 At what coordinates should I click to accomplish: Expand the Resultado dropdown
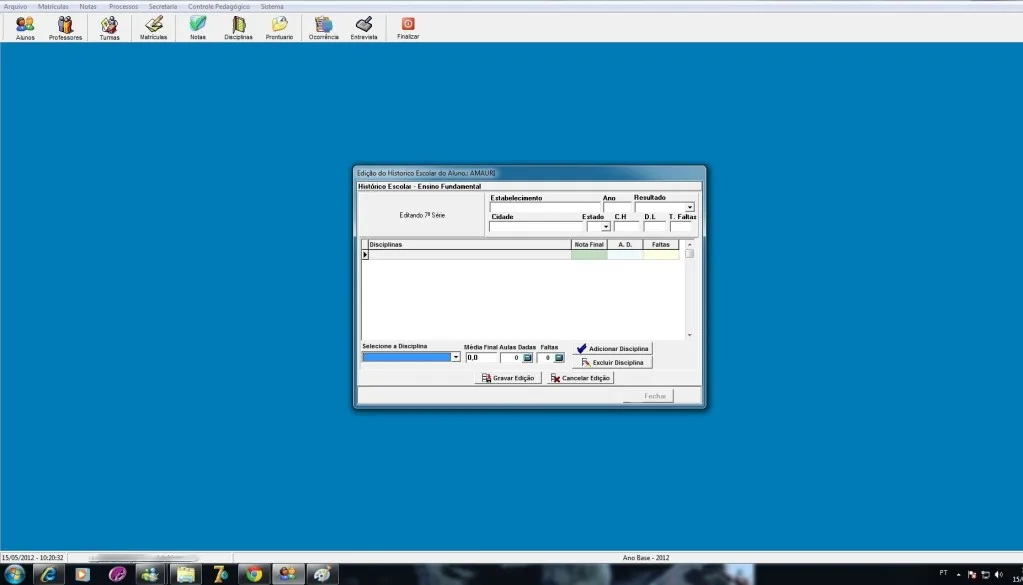pos(690,207)
